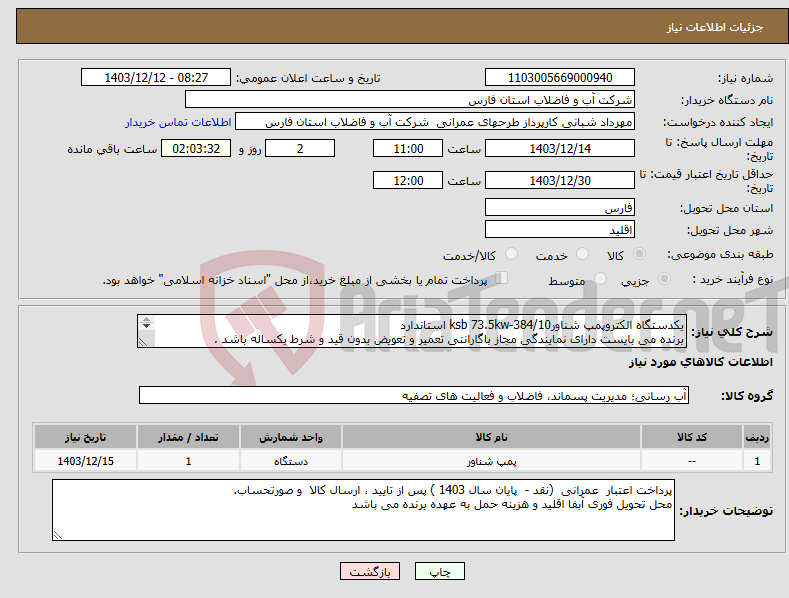Viewport: 789px width, 598px height.
Task: Select the کالا/خدمت radio button
Action: coord(511,254)
